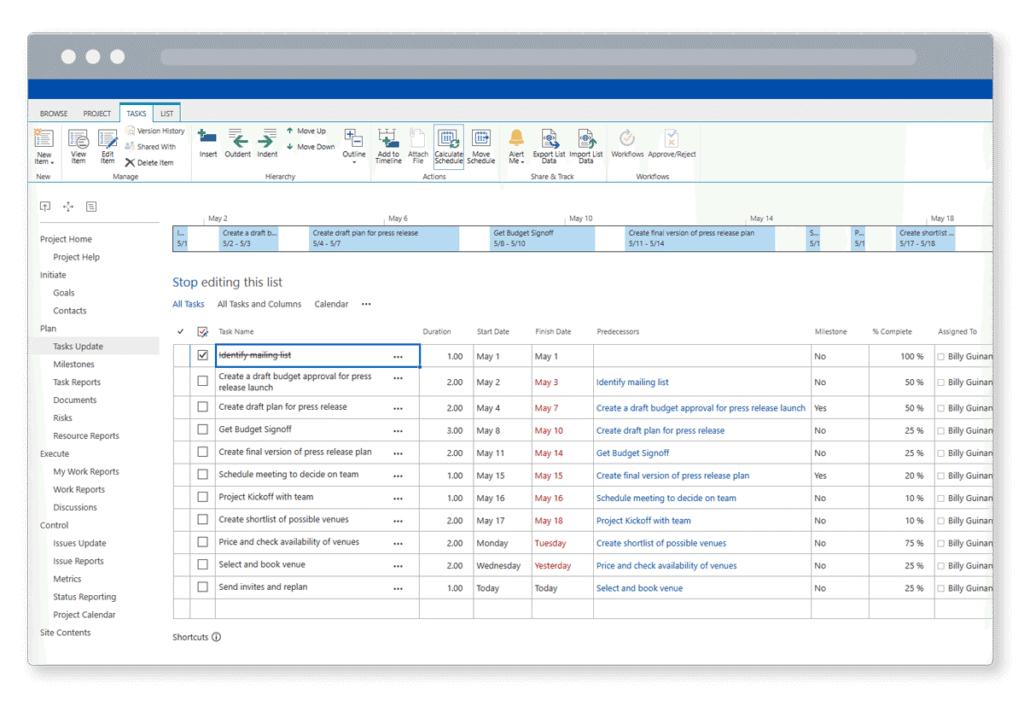Select the Add to Timeline icon

point(388,144)
